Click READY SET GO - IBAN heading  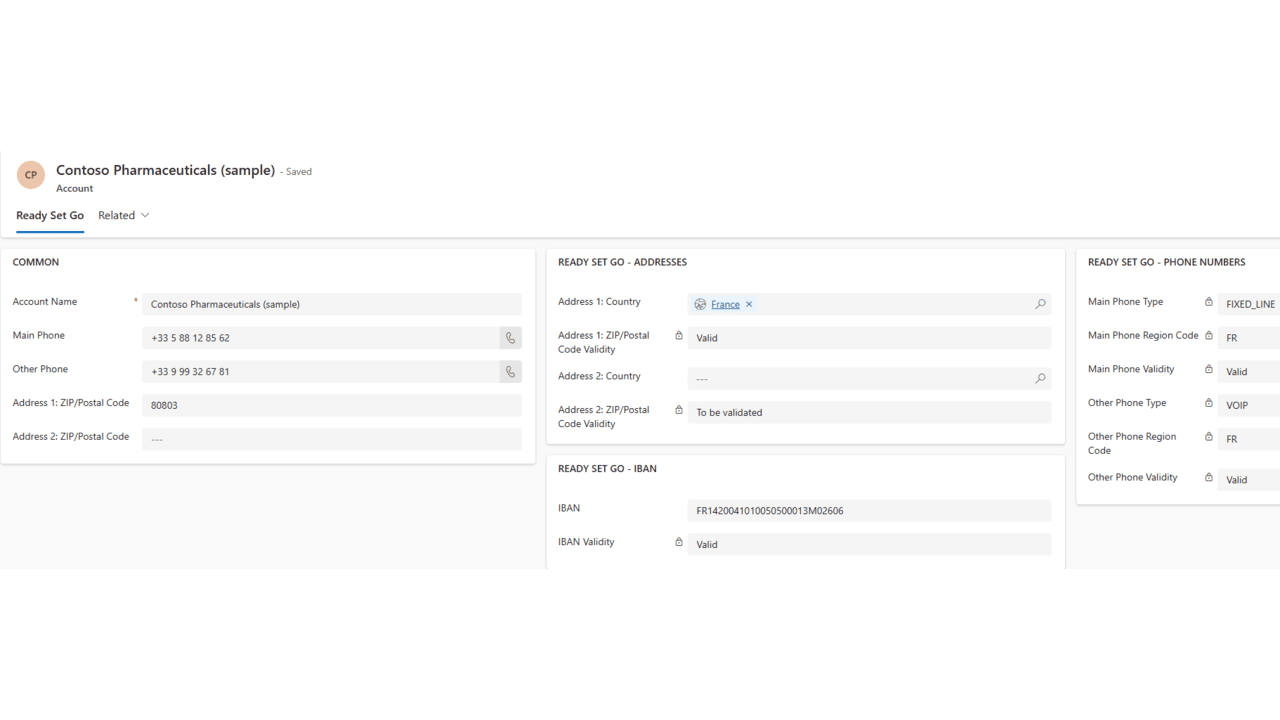(607, 468)
